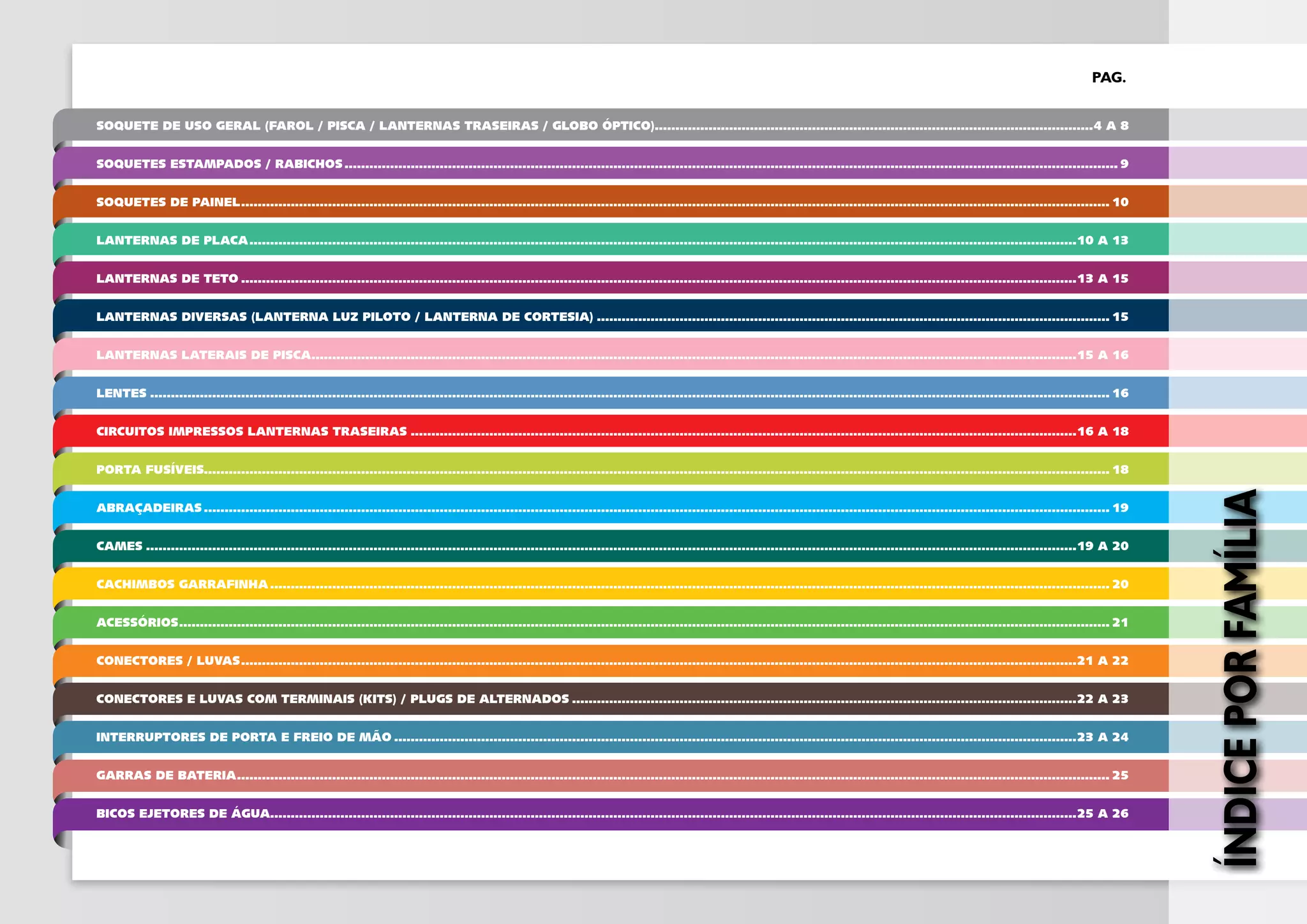
Task: Select the Lanternas Laterais de Pisca entry
Action: 204,355
